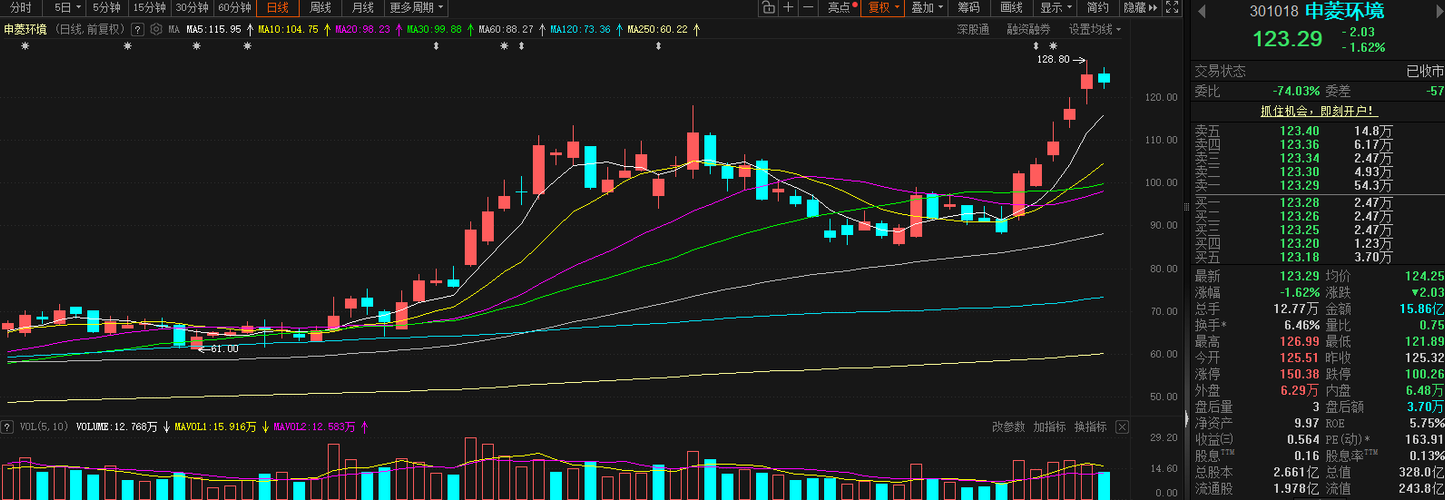Screen dimensions: 1445x500
Task: Click the MA10:104.75 indicator label
Action: coord(288,29)
